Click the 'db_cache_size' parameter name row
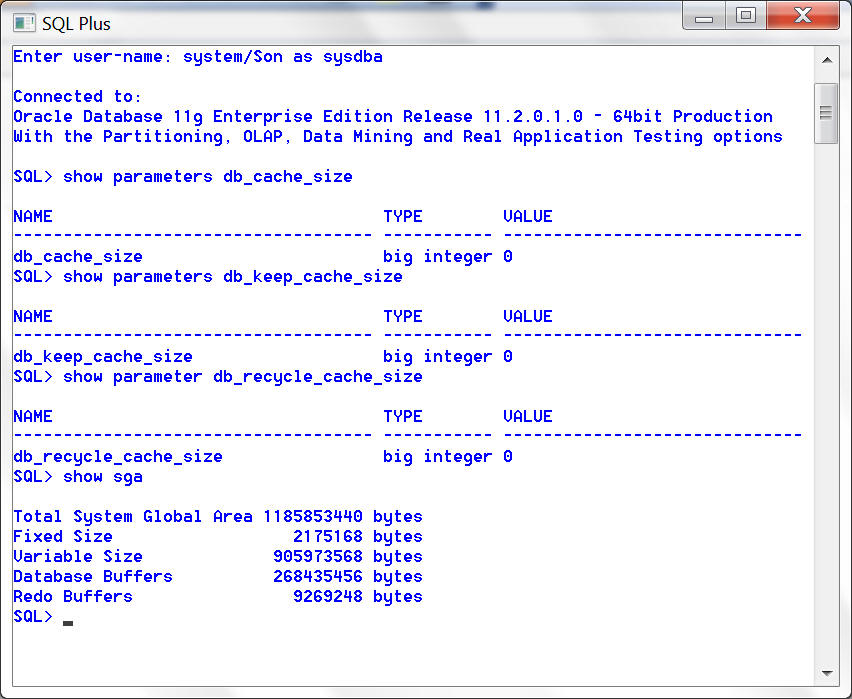852x699 pixels. [78, 257]
